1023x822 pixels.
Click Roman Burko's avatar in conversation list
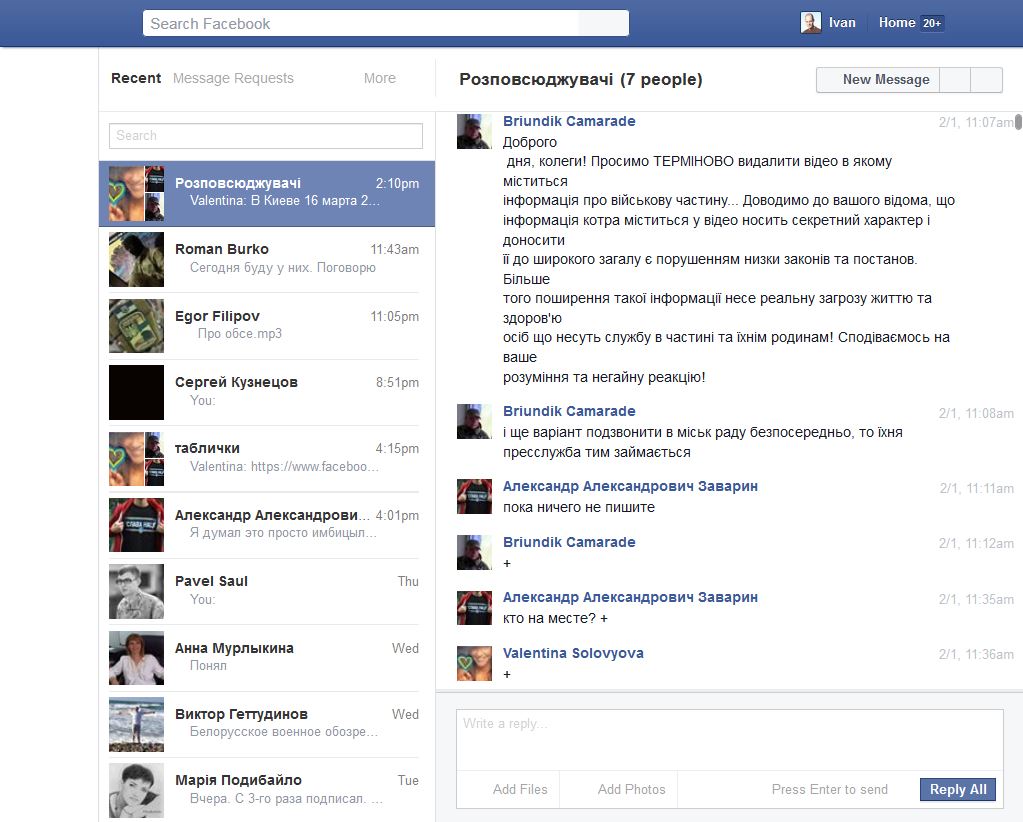click(136, 260)
